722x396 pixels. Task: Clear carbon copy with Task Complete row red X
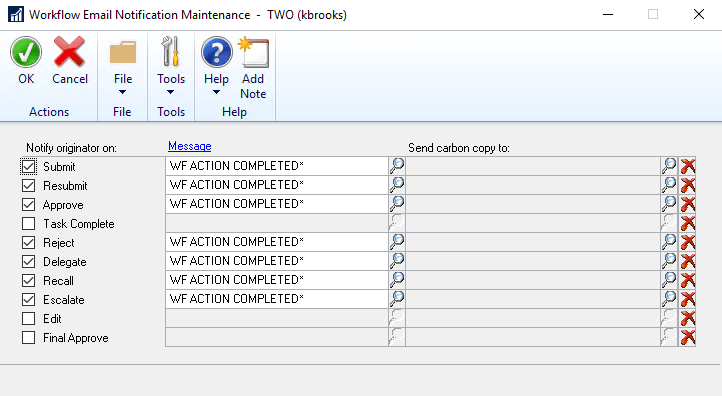pyautogui.click(x=688, y=223)
